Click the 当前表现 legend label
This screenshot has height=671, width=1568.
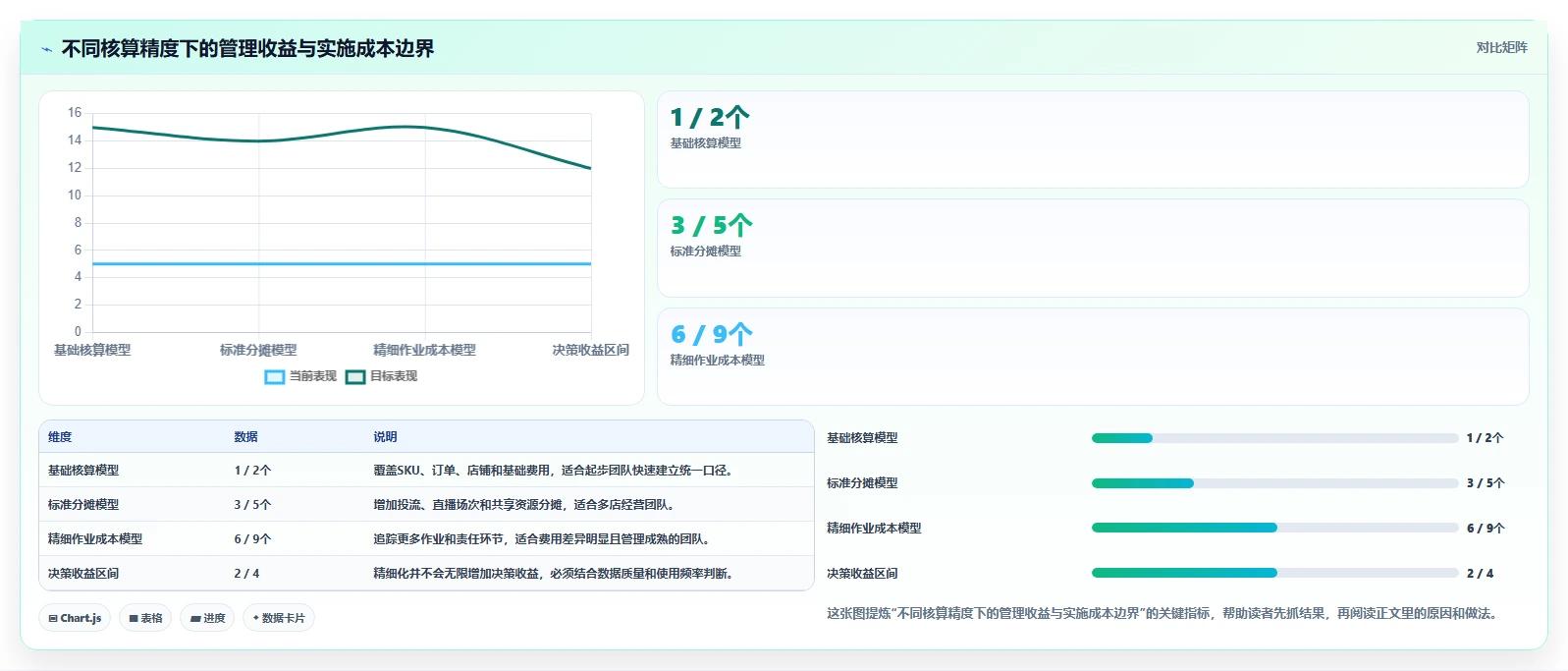(x=313, y=376)
